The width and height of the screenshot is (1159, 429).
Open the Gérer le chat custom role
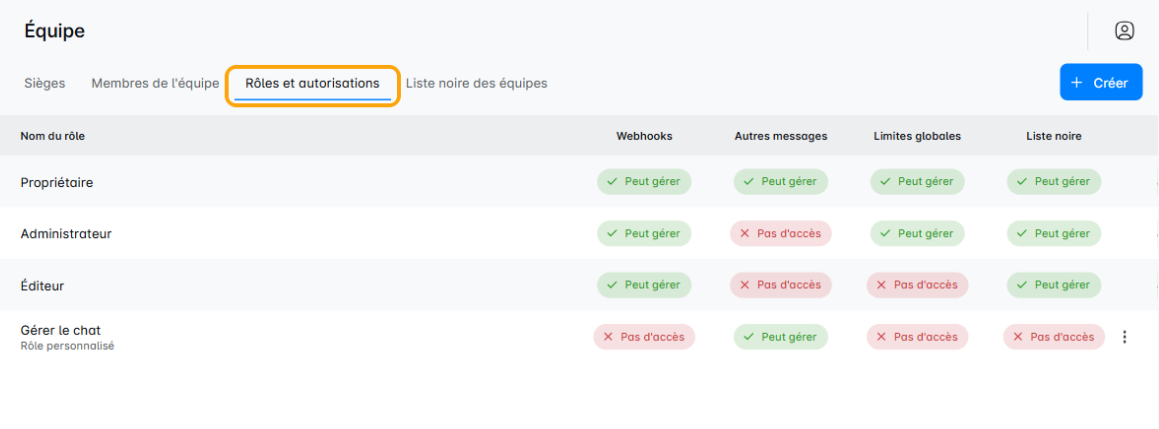60,331
